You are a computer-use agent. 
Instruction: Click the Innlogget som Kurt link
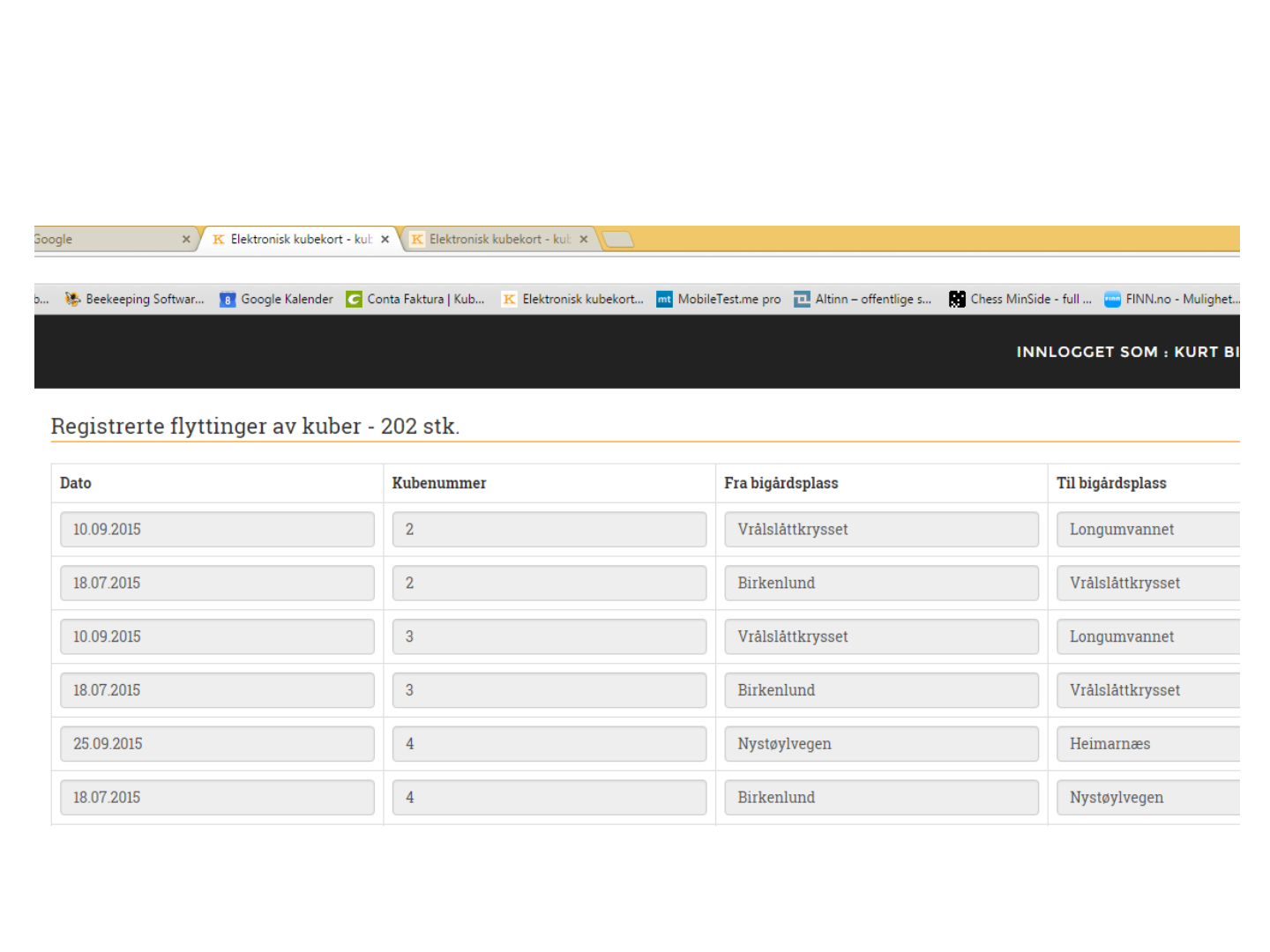[1128, 352]
